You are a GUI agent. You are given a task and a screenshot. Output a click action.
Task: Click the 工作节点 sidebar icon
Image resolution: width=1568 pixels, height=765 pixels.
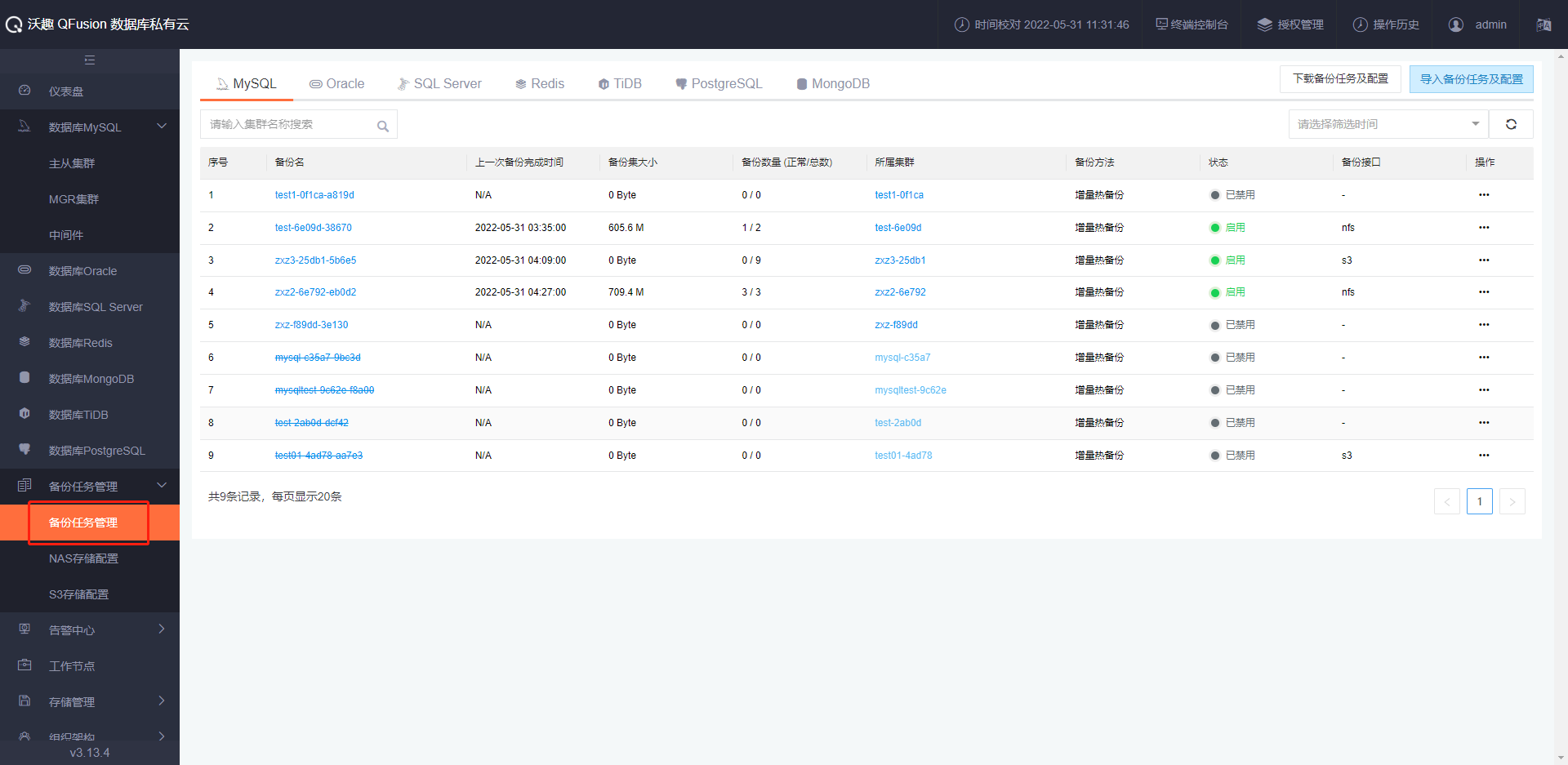coord(24,665)
